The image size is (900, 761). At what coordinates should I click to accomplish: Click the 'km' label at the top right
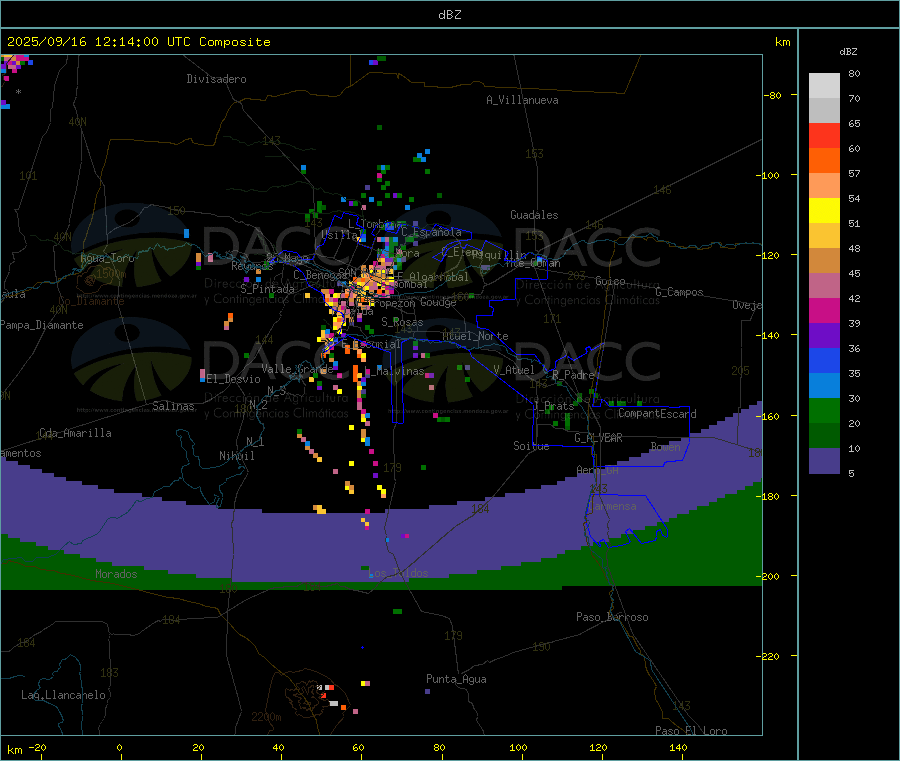pos(782,42)
